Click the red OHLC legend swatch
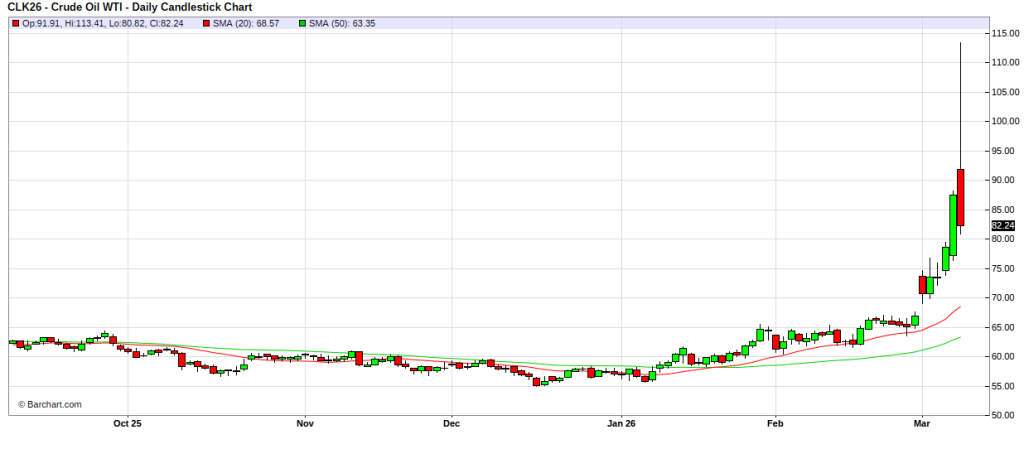Viewport: 1024px width, 449px height. tap(15, 23)
